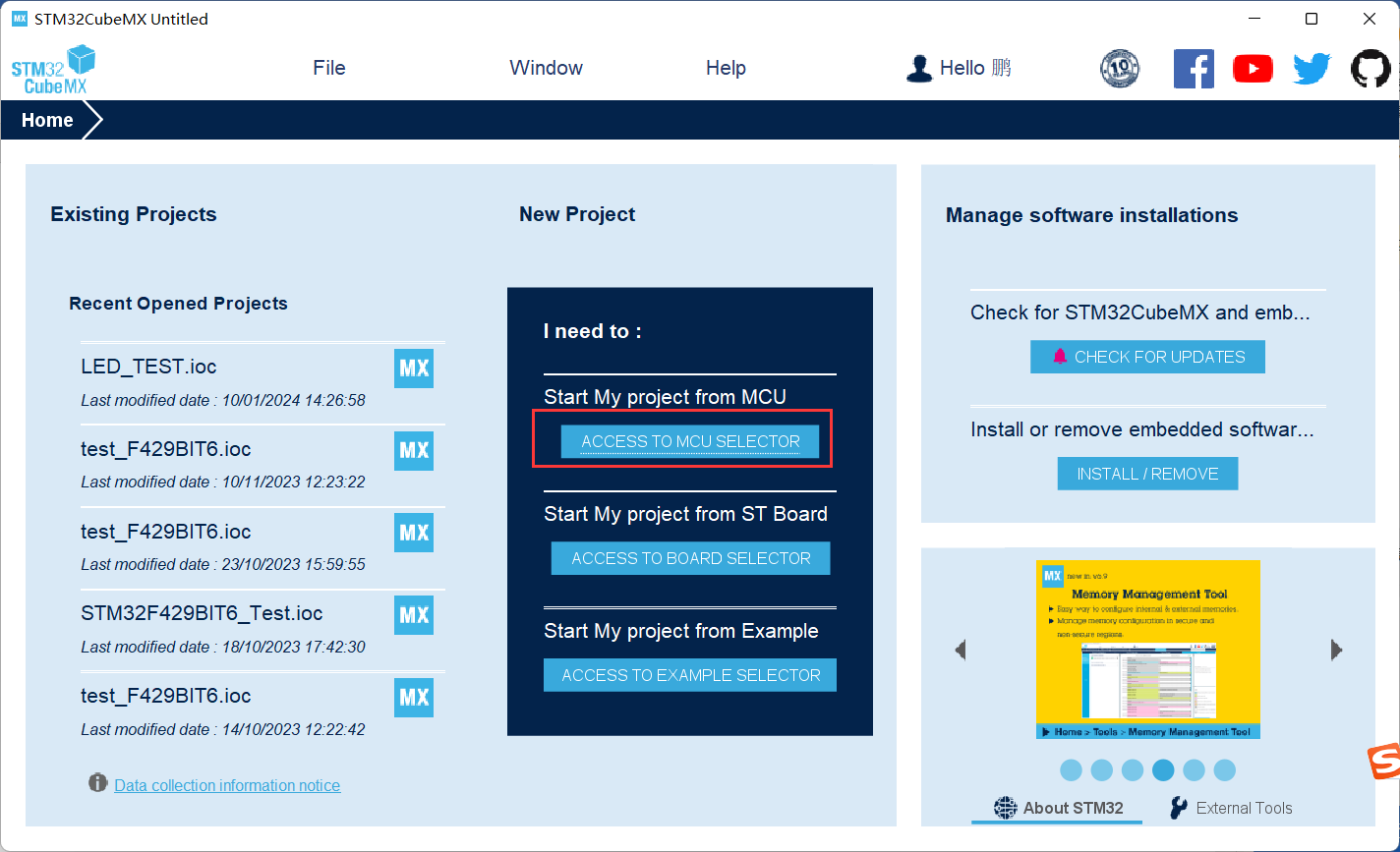This screenshot has height=852, width=1400.
Task: Click the MX icon beside LED_TEST.ioc
Action: tap(414, 369)
